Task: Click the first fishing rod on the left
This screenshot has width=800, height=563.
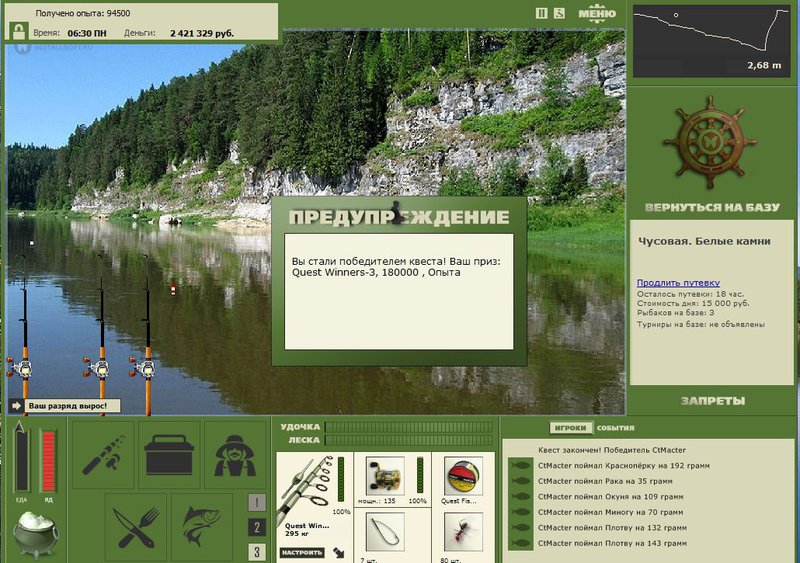Action: pyautogui.click(x=23, y=337)
